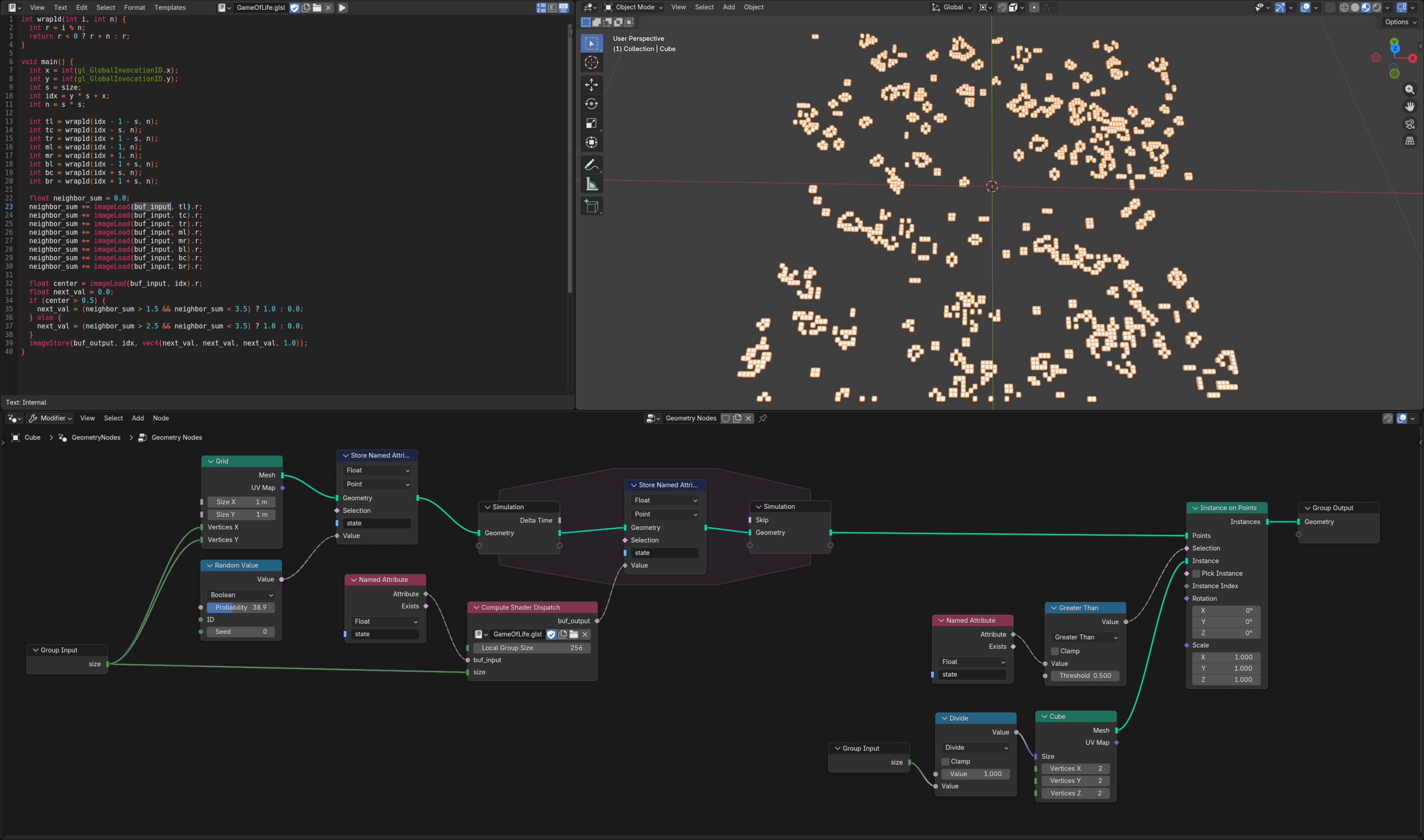Run the GameOfLife.glsl script
The image size is (1424, 840).
(x=342, y=8)
